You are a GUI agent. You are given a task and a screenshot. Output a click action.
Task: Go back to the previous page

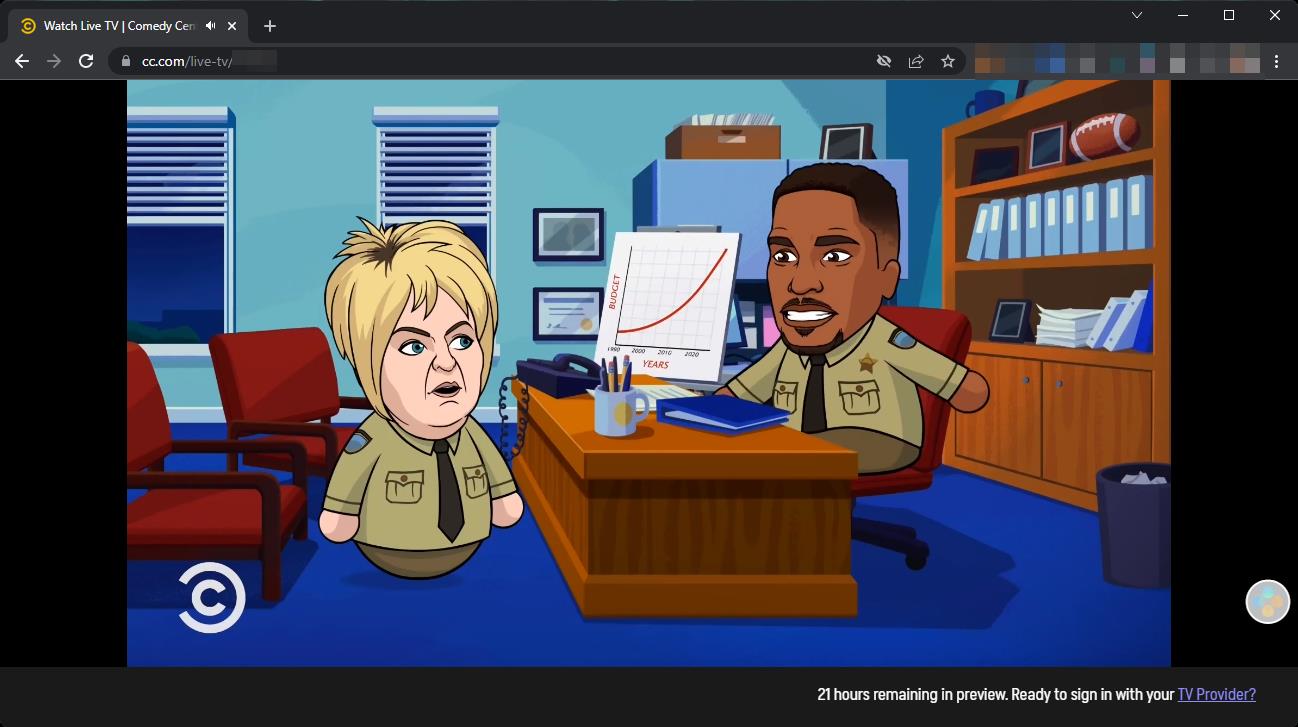click(22, 61)
